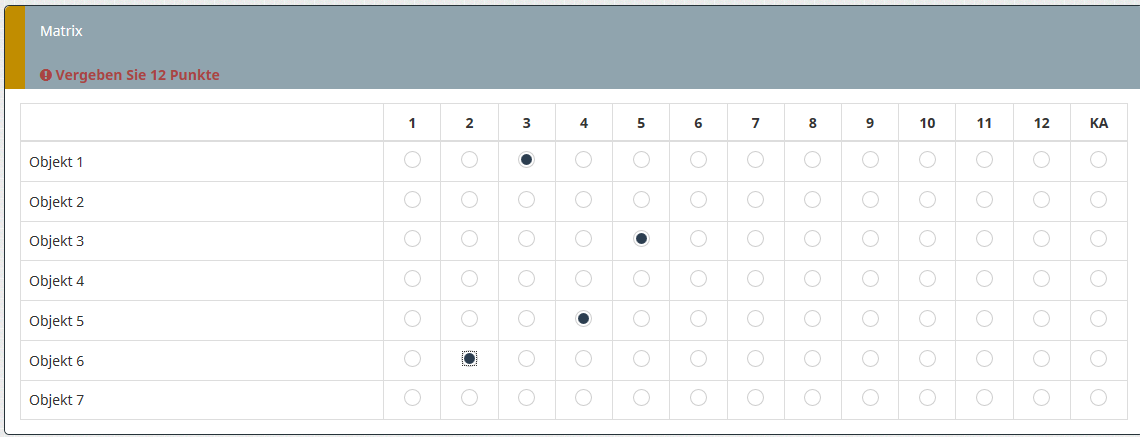1140x437 pixels.
Task: Choose 7 points for Objekt 2
Action: (755, 199)
